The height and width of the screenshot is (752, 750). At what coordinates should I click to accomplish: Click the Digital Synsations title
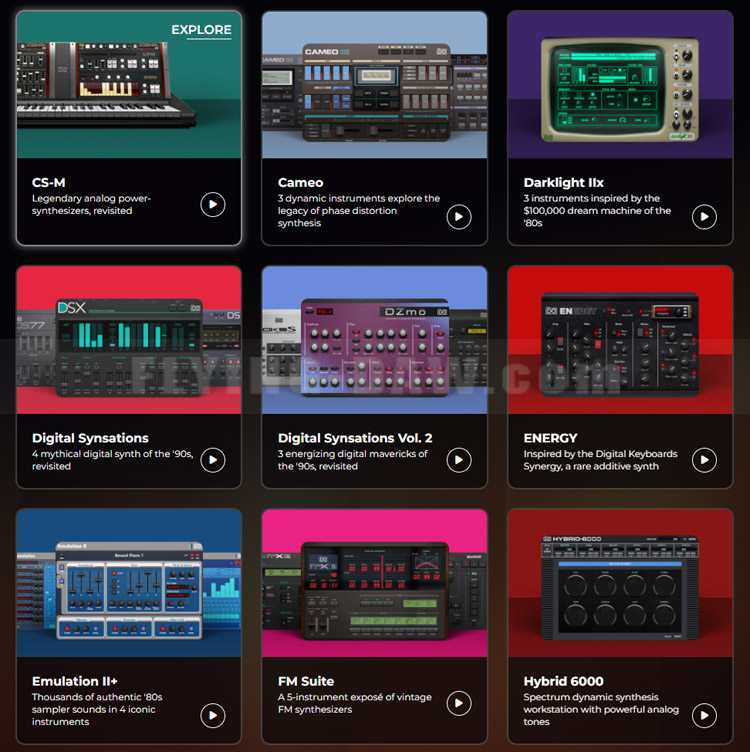(x=90, y=438)
